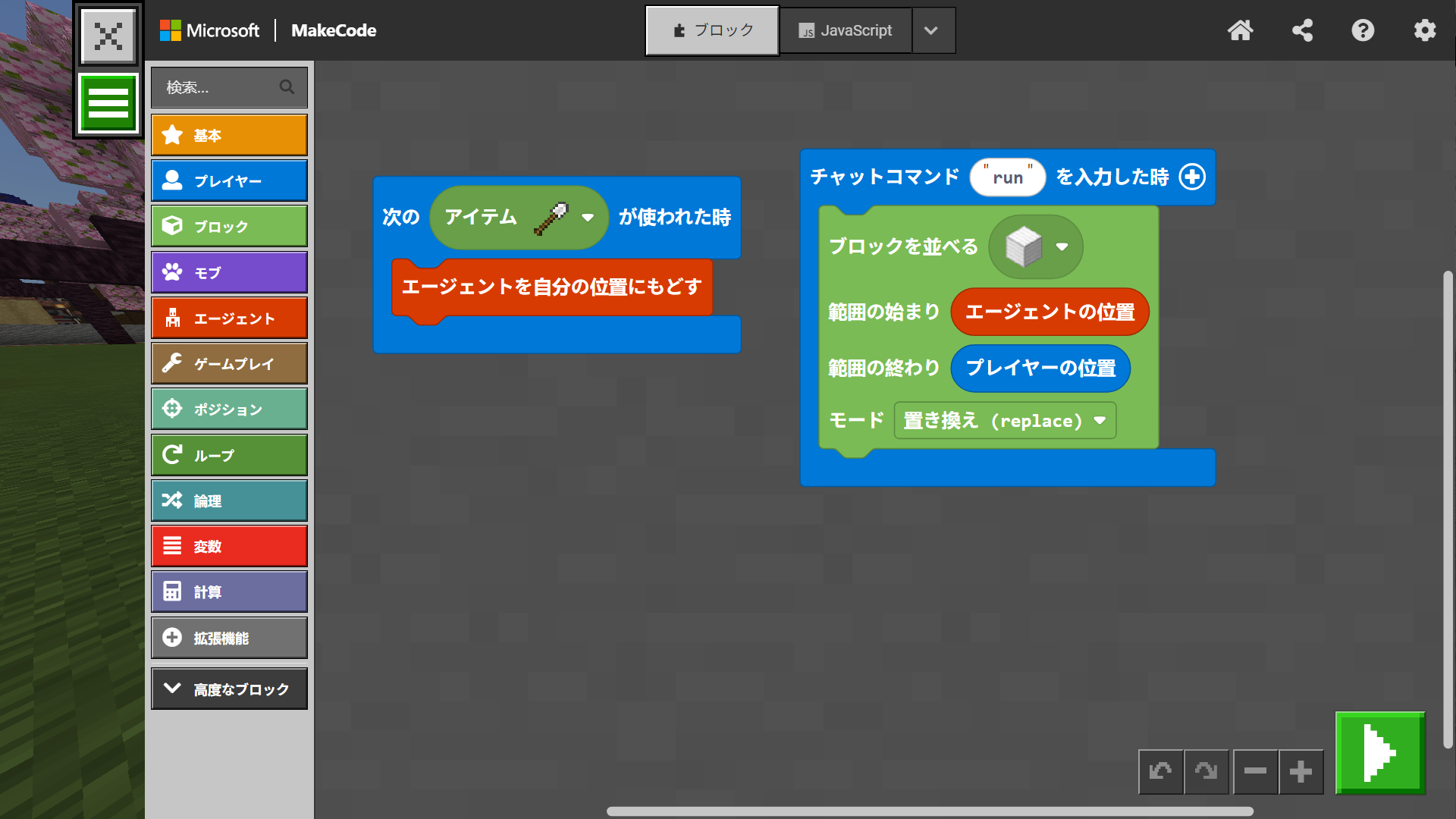Open the 拡張機能 extensions button
Viewport: 1456px width, 819px height.
(229, 638)
